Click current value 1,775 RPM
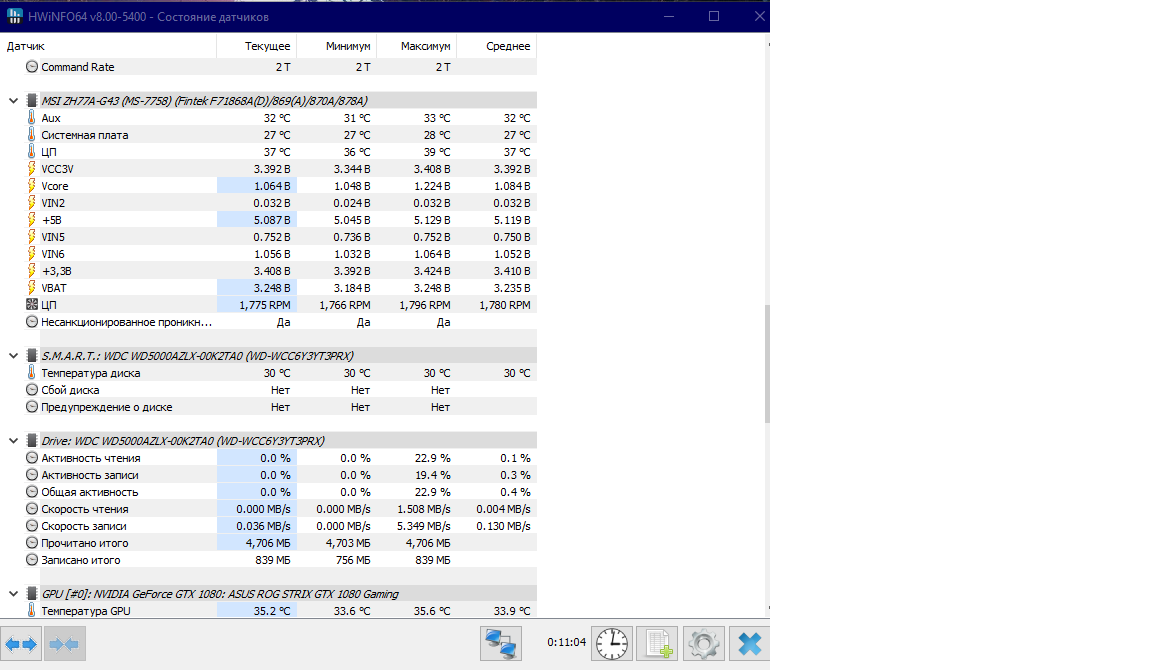This screenshot has width=1152, height=670. [x=264, y=305]
